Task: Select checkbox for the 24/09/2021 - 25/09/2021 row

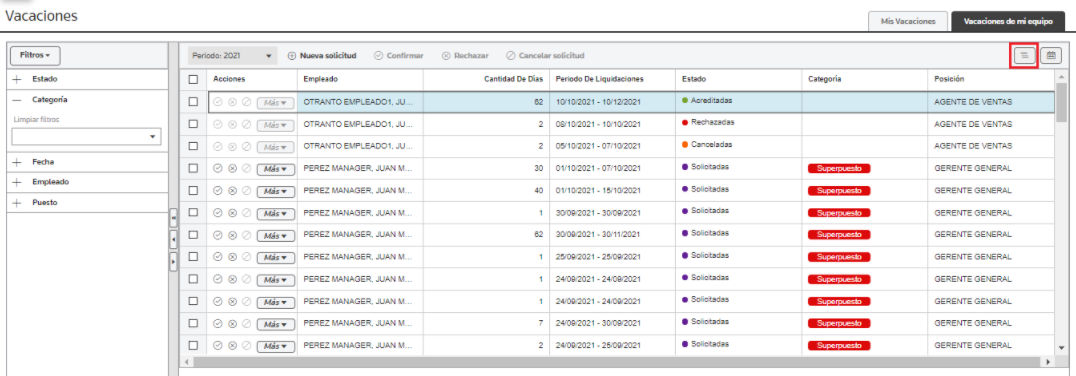Action: pos(194,345)
